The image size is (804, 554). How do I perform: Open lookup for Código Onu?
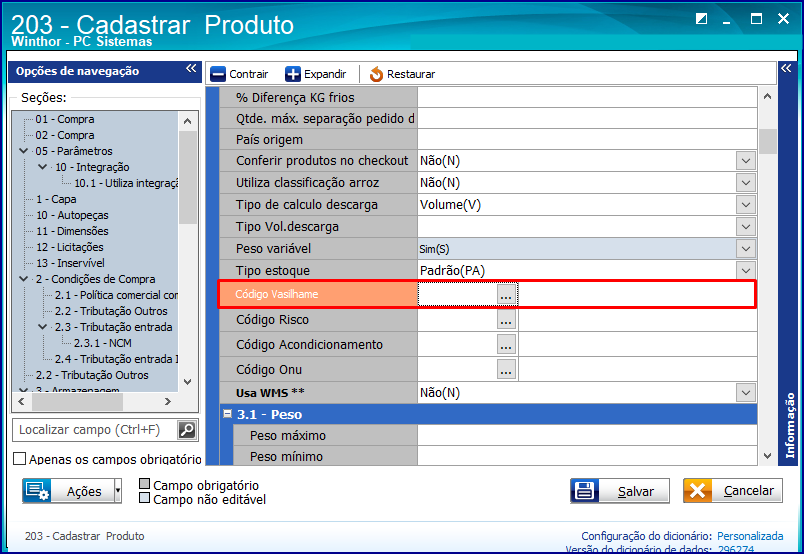(x=506, y=370)
